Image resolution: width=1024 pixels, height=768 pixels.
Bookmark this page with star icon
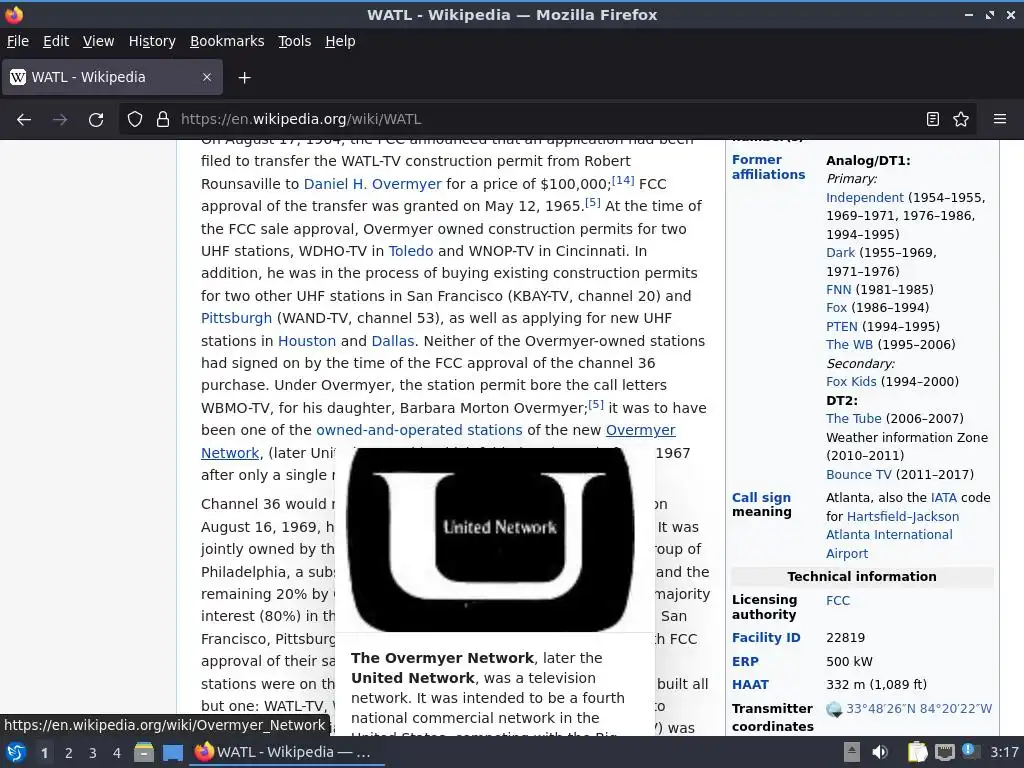coord(961,120)
